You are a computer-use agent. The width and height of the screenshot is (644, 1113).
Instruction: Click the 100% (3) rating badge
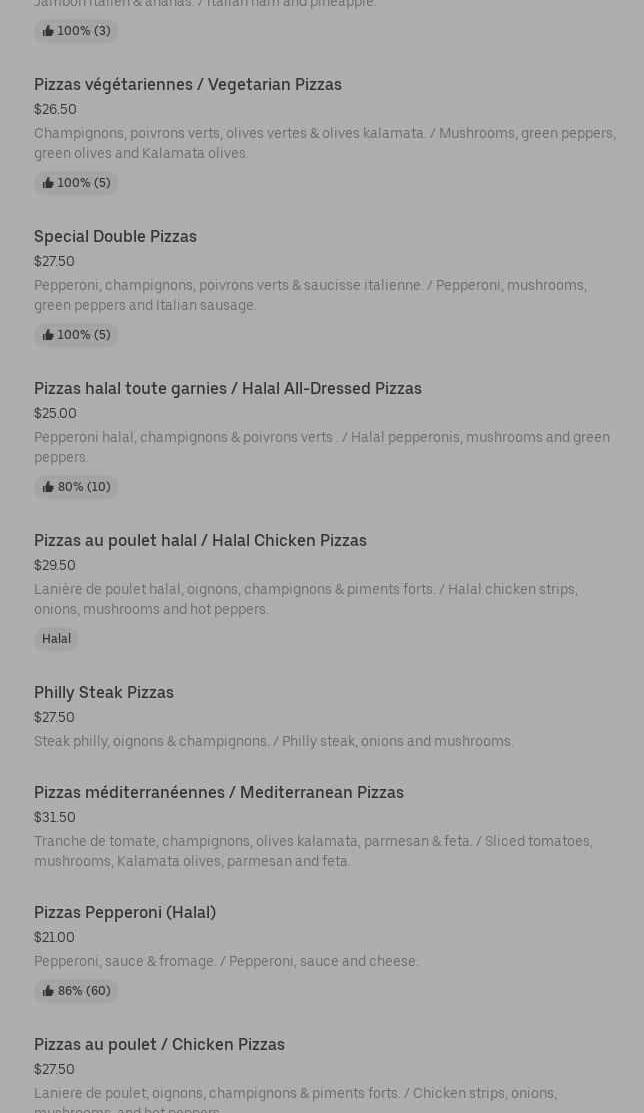pyautogui.click(x=76, y=31)
